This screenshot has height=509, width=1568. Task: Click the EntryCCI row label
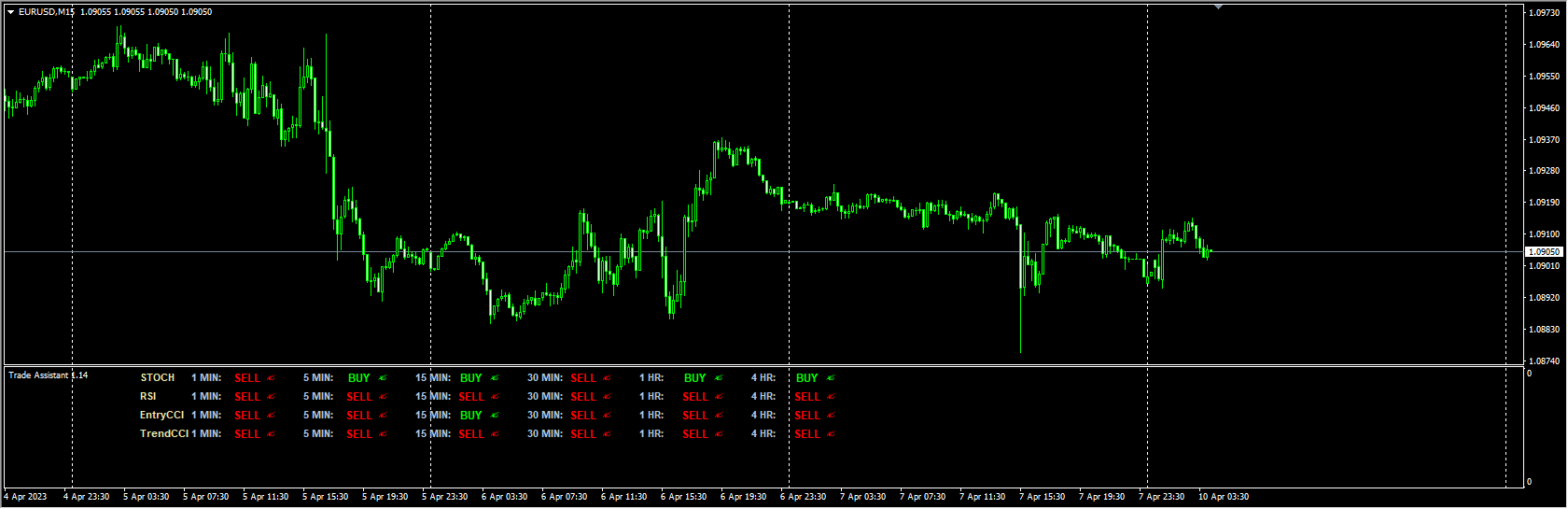click(x=161, y=416)
